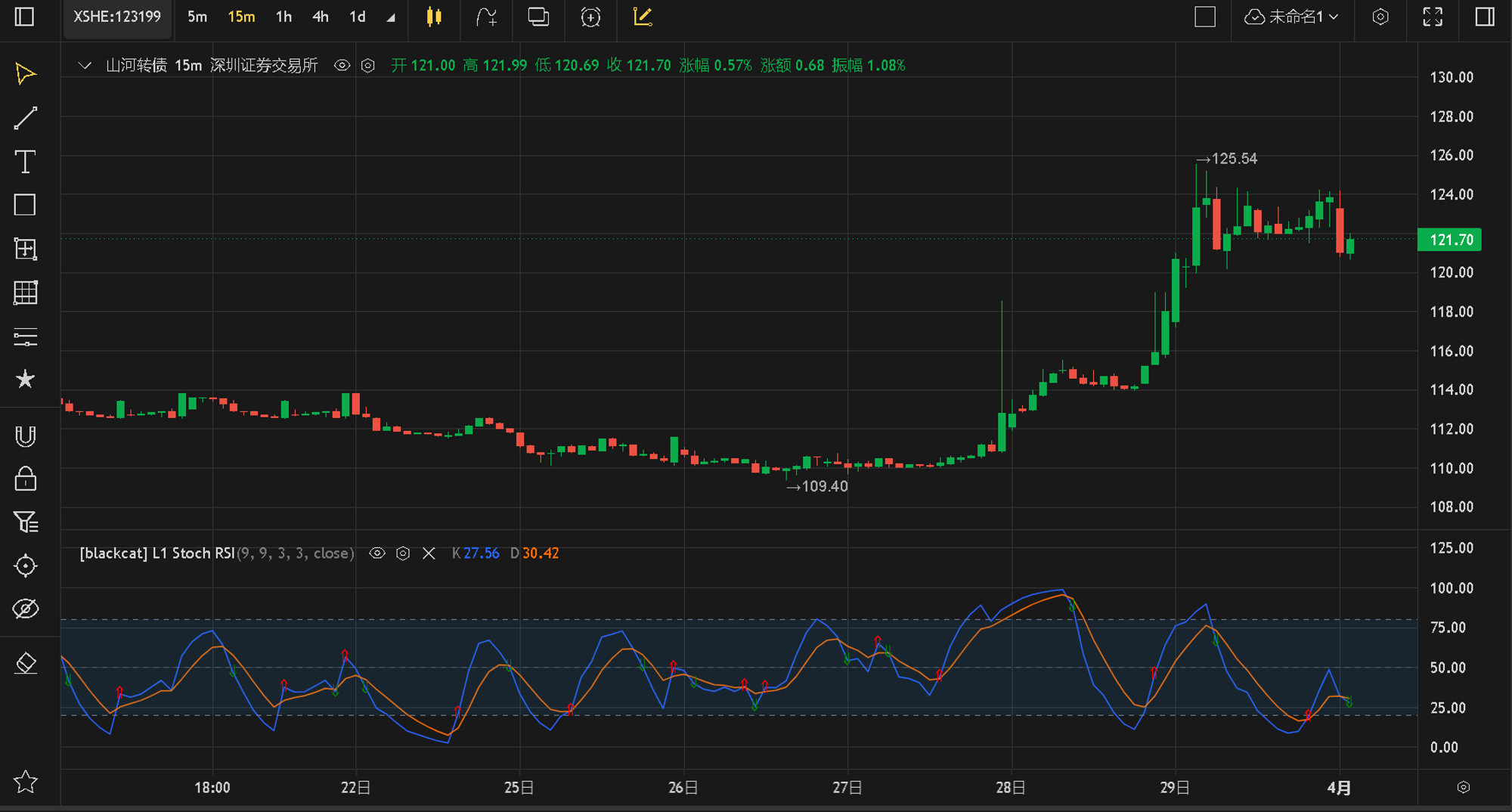Select the grid pattern tool
This screenshot has width=1512, height=812.
26,293
